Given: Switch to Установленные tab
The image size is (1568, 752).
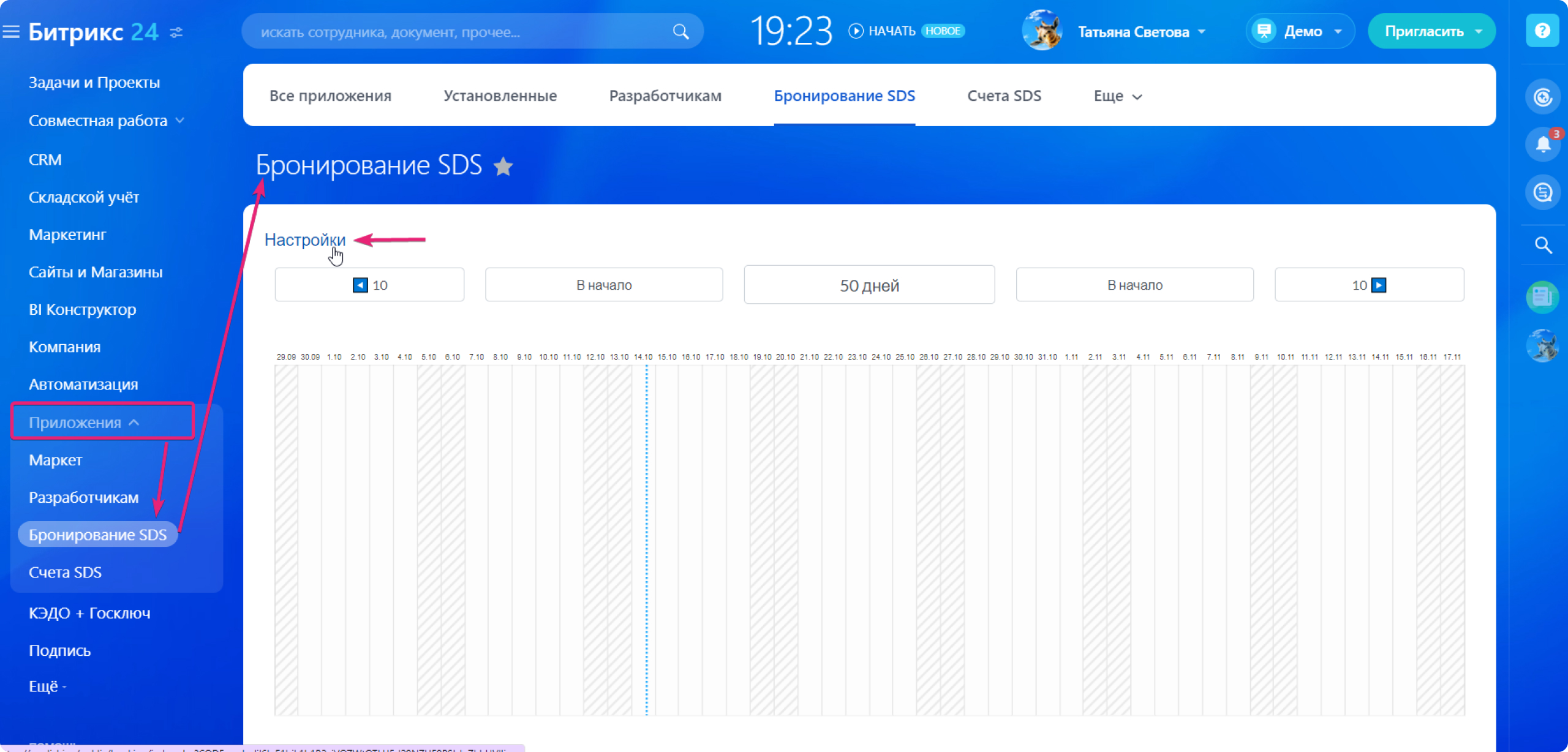Looking at the screenshot, I should point(500,96).
